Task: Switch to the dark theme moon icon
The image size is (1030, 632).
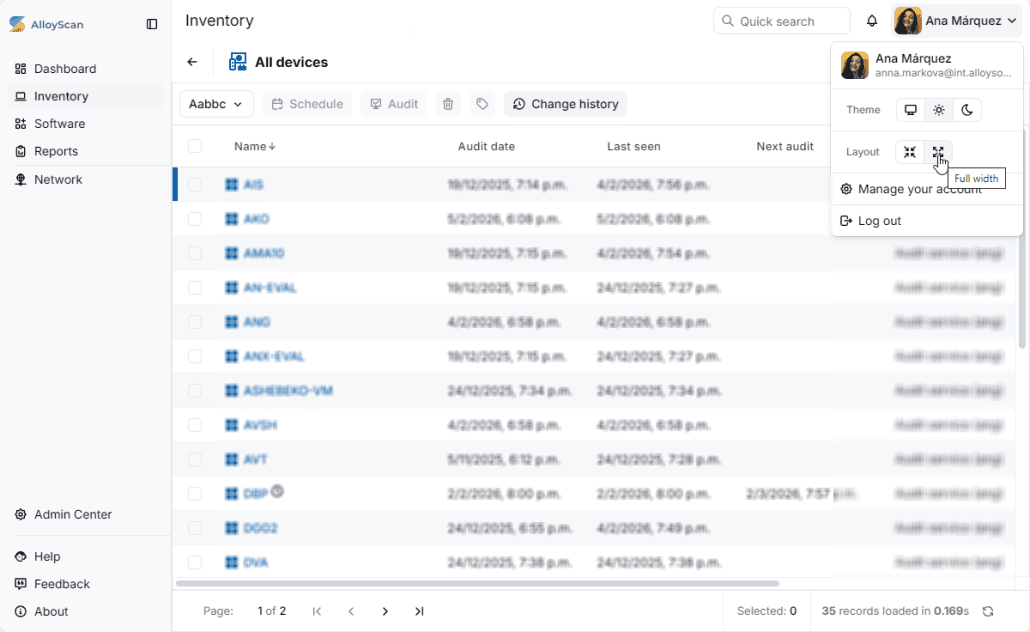Action: click(x=967, y=110)
